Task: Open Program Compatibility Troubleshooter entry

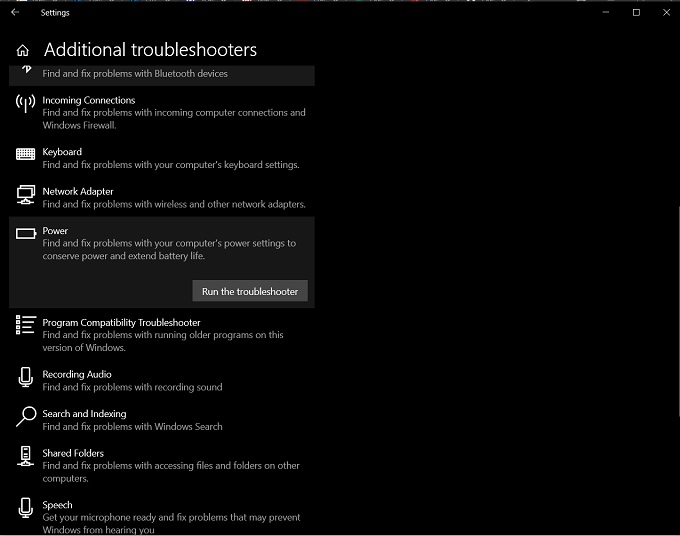Action: click(121, 323)
